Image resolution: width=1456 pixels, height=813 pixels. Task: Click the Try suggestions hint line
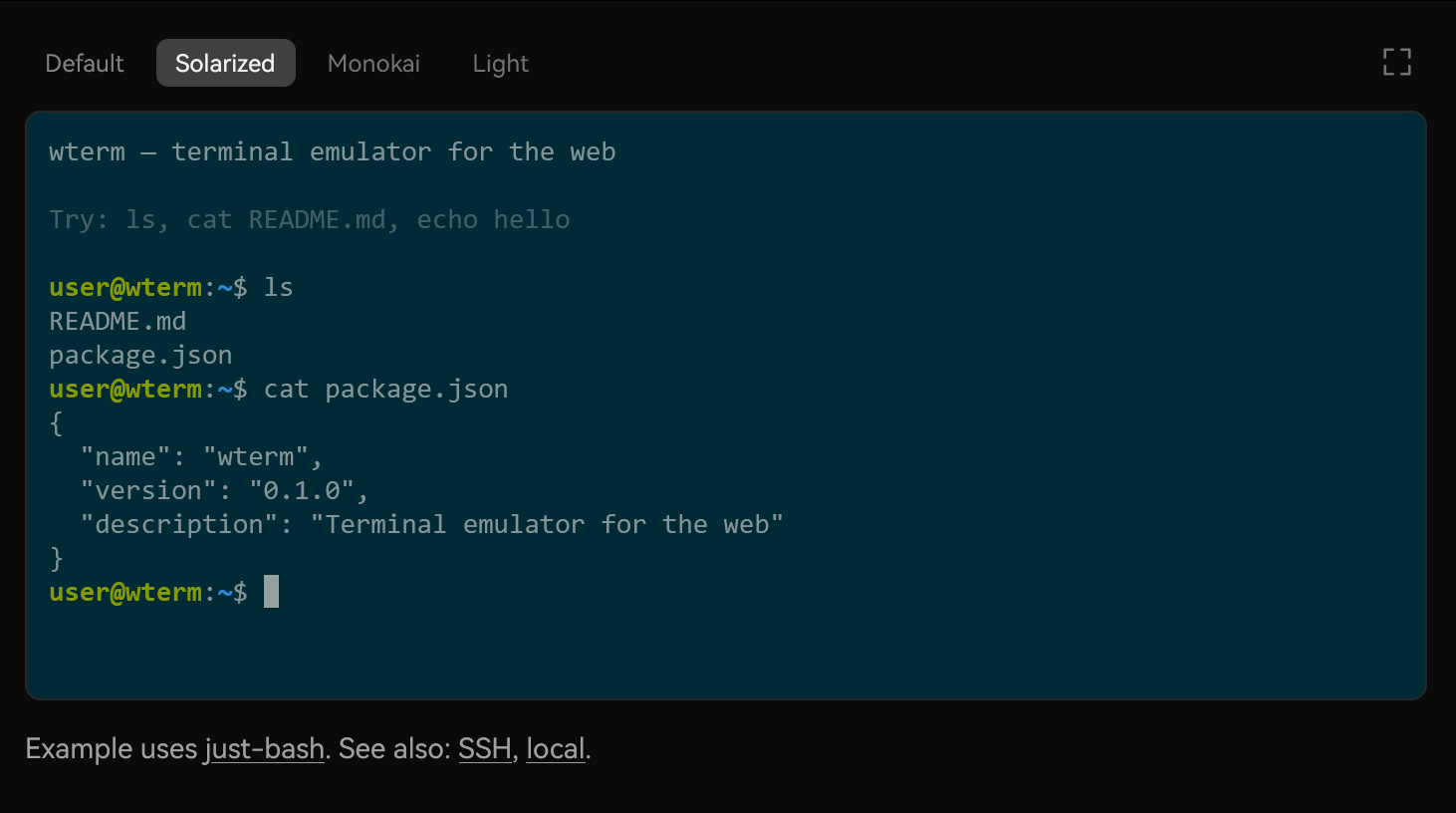click(x=309, y=219)
